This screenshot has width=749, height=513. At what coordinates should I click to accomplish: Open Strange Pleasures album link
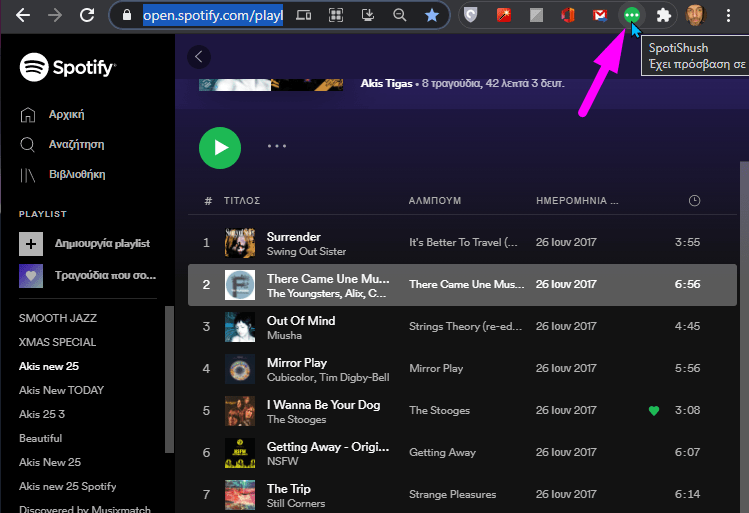pyautogui.click(x=452, y=494)
